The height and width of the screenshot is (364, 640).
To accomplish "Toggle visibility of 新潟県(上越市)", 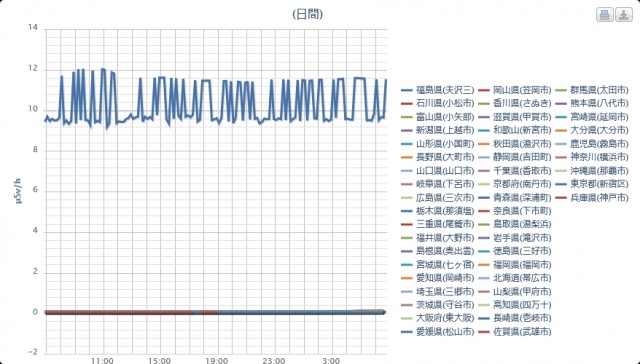I will 438,131.
